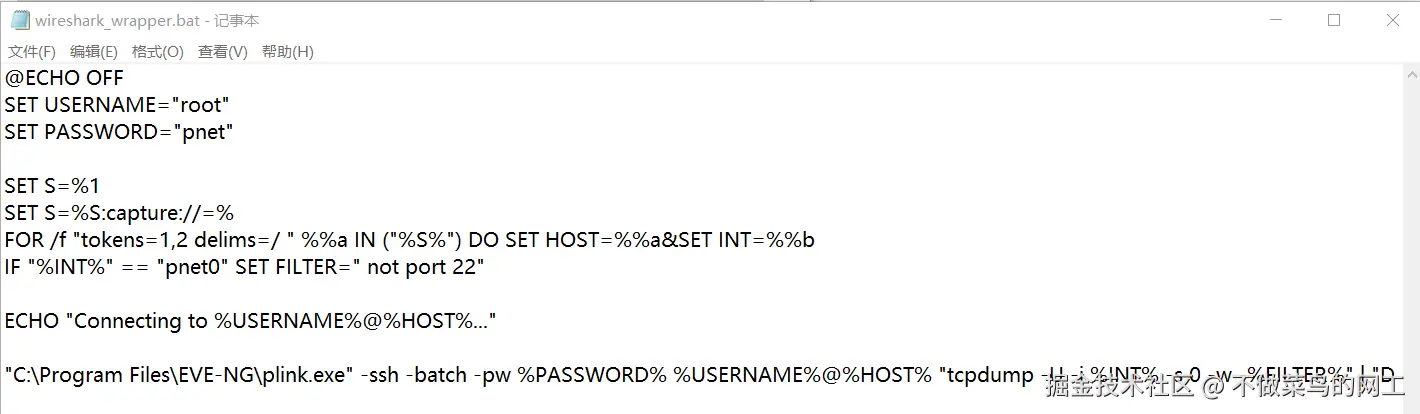Open the 查看(V) View menu
This screenshot has width=1420, height=414.
[x=222, y=52]
